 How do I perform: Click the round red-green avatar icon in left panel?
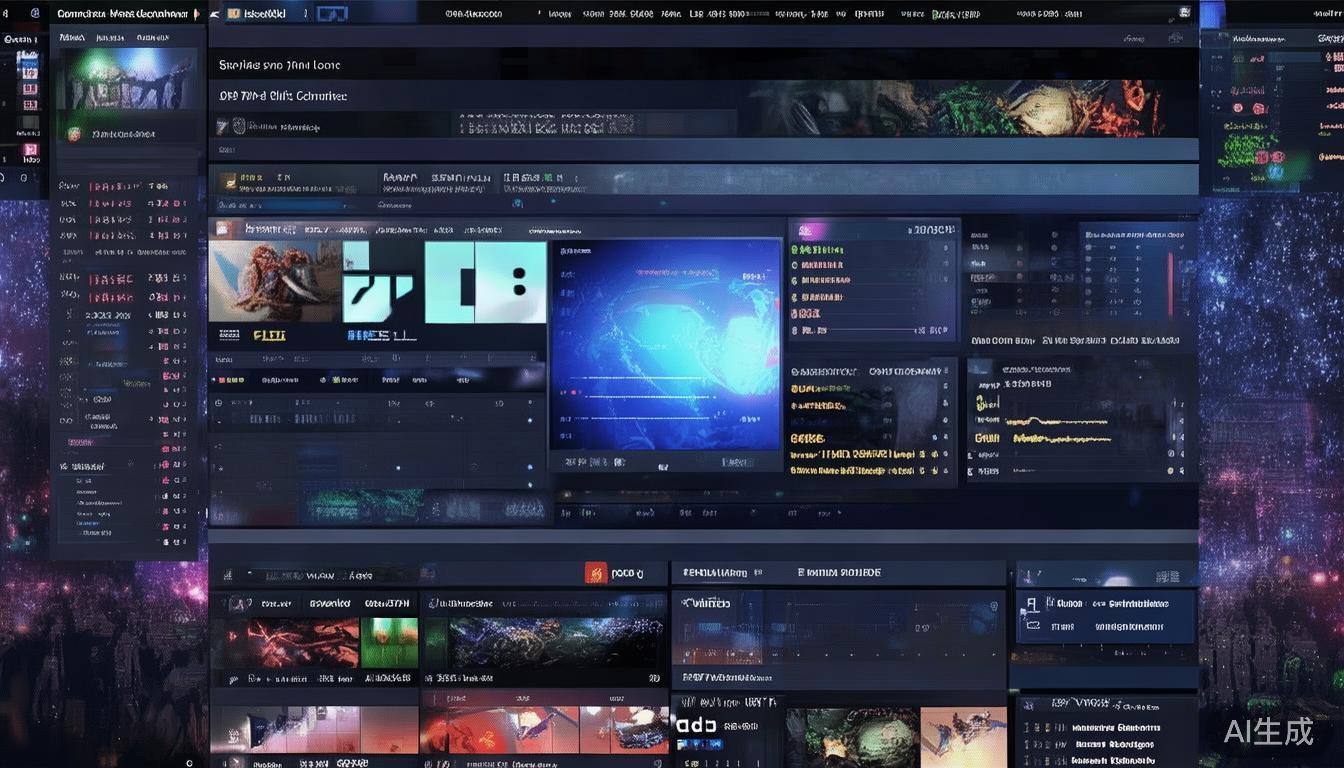73,133
